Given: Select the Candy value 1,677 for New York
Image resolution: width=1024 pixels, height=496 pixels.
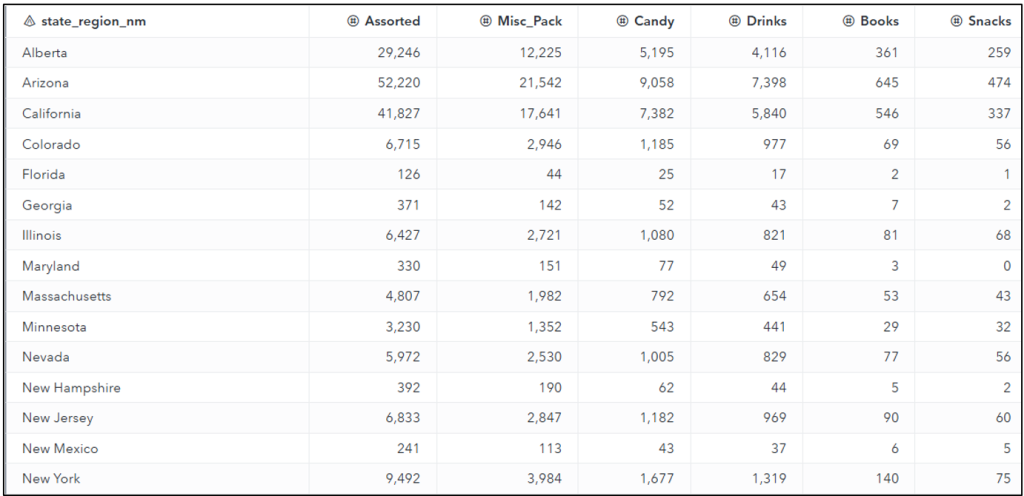Looking at the screenshot, I should tap(655, 479).
